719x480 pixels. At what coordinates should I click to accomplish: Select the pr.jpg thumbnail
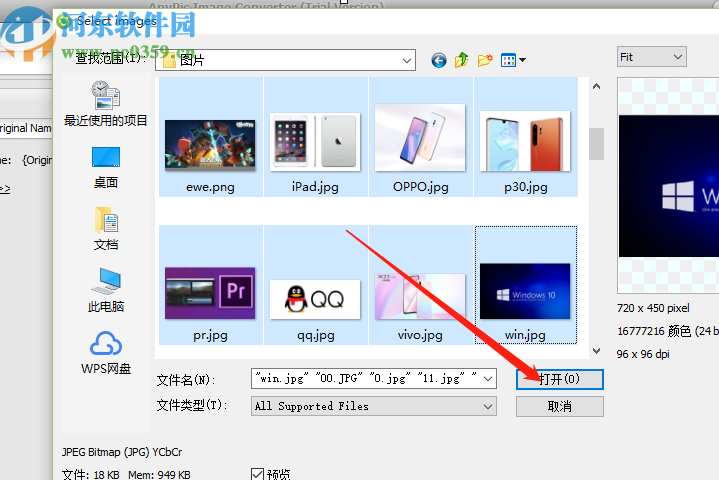(210, 293)
